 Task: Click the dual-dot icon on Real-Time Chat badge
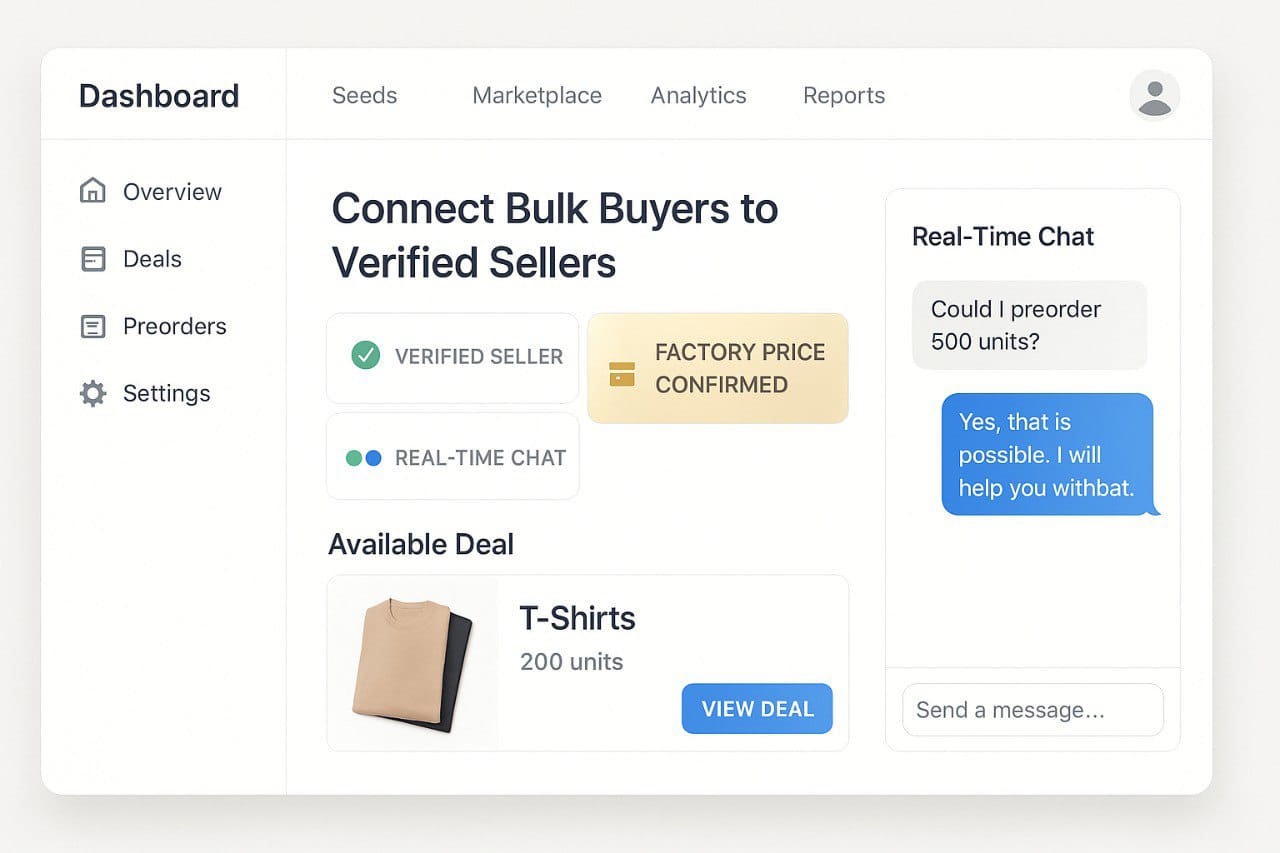coord(364,456)
